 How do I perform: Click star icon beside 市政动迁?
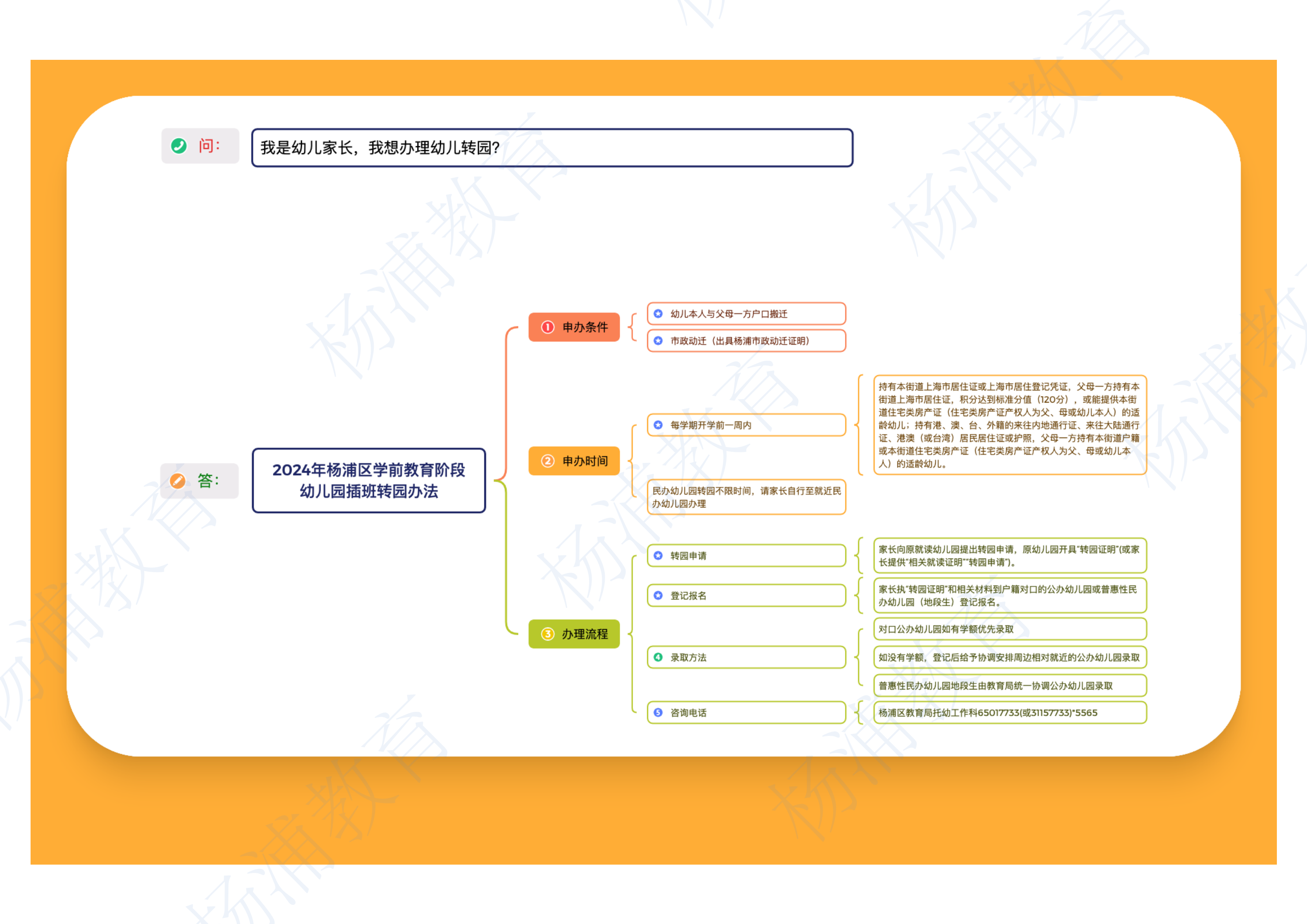tap(658, 341)
